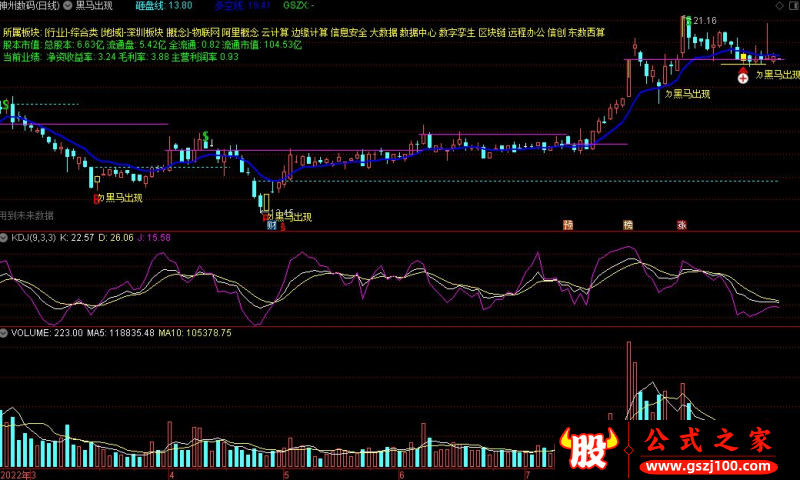Screen dimensions: 800x480
Task: Click the 黑马出现 signal at the March low
Action: point(119,198)
